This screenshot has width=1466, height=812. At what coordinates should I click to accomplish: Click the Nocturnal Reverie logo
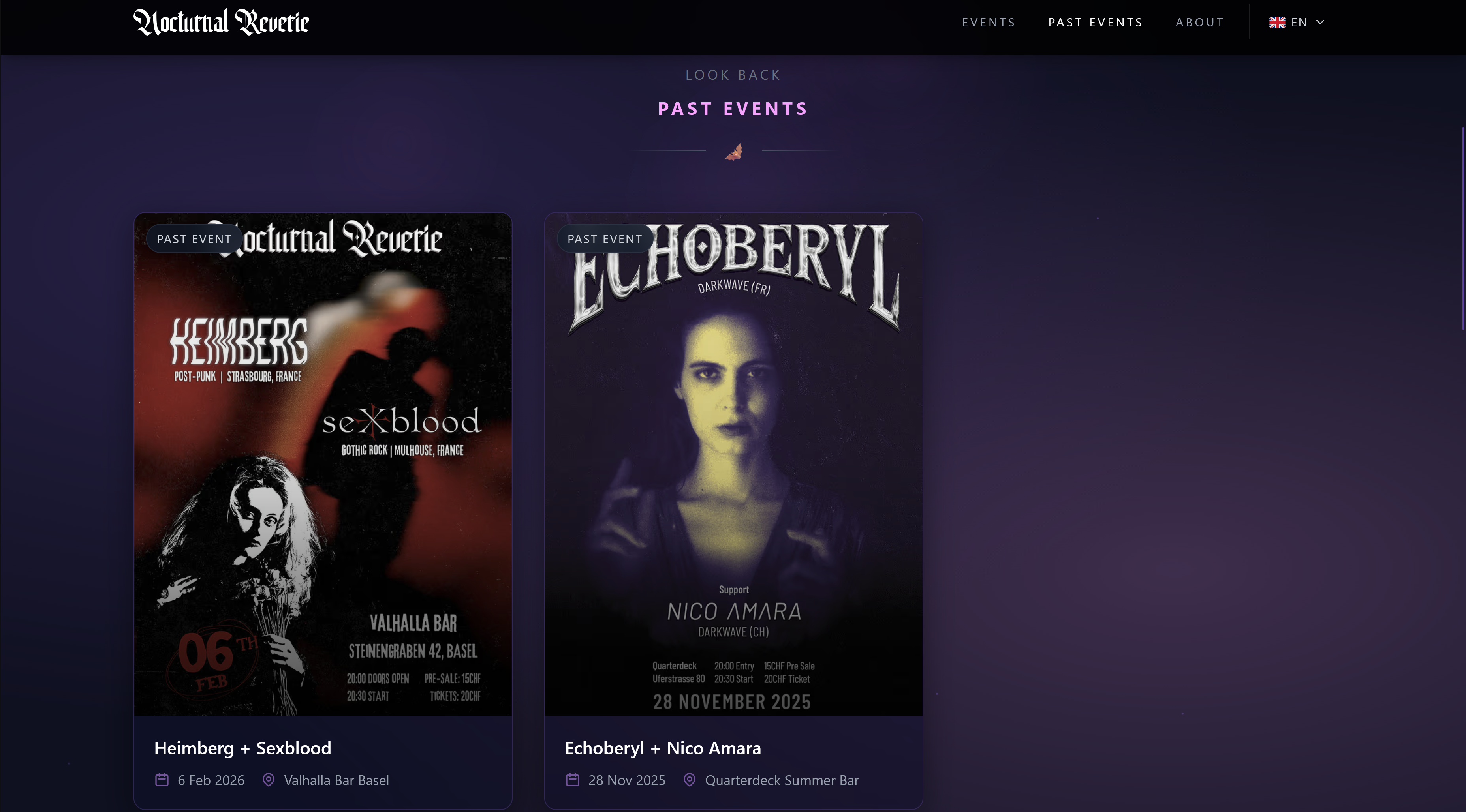[x=221, y=22]
